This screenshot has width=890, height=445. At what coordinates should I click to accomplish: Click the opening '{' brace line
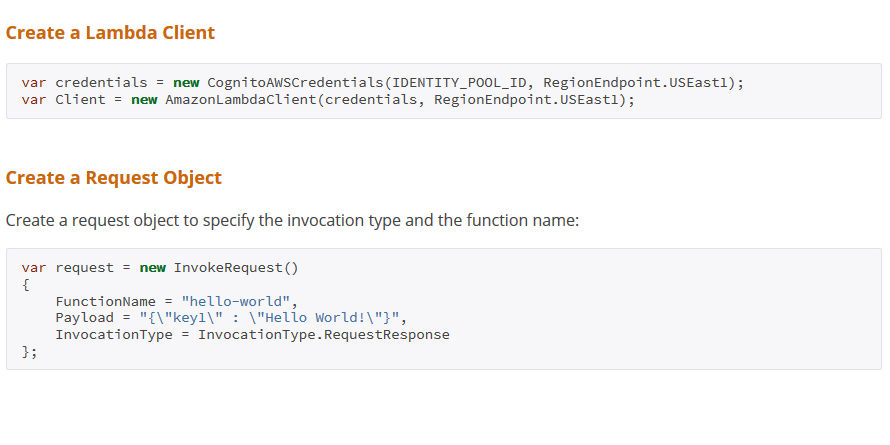[26, 285]
